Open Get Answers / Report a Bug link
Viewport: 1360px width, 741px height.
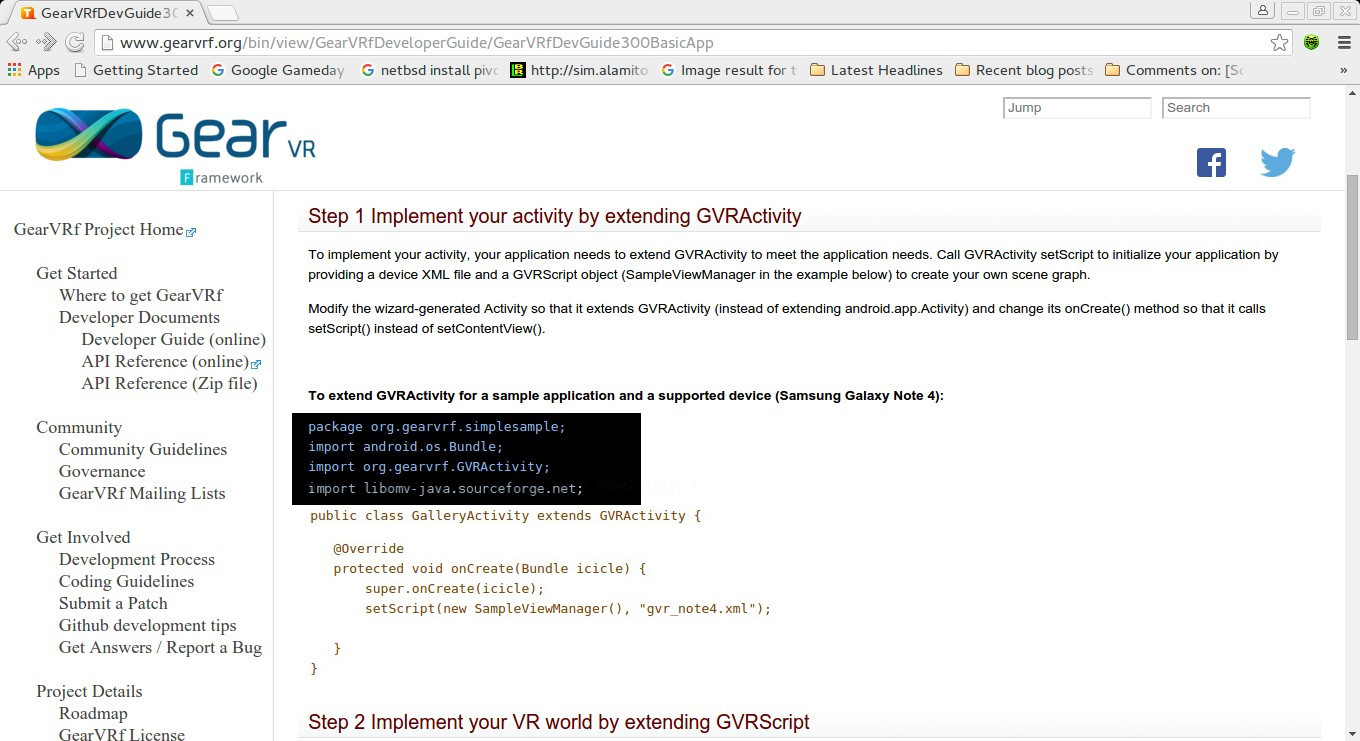160,647
